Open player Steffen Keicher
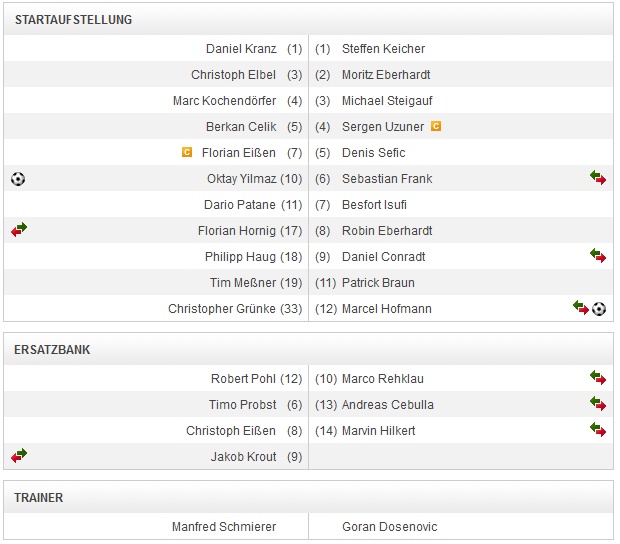 [x=383, y=49]
